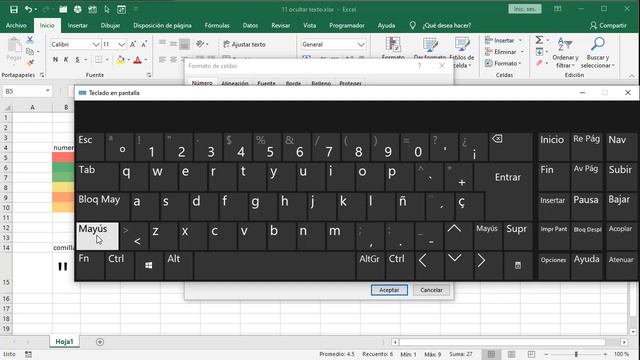
Task: Toggle the right Mayús key
Action: click(488, 236)
